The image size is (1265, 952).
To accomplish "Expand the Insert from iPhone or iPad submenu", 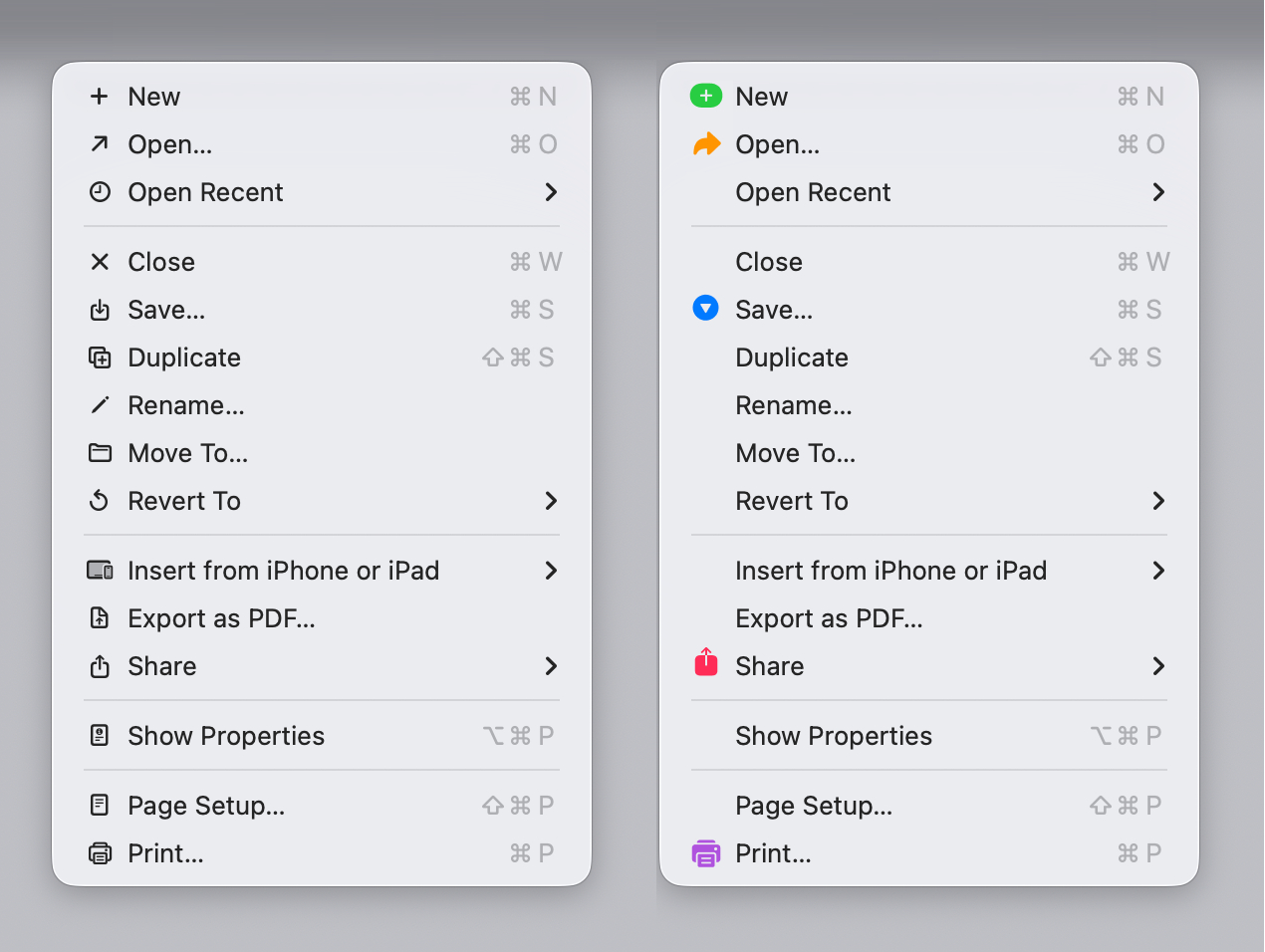I will coord(551,570).
